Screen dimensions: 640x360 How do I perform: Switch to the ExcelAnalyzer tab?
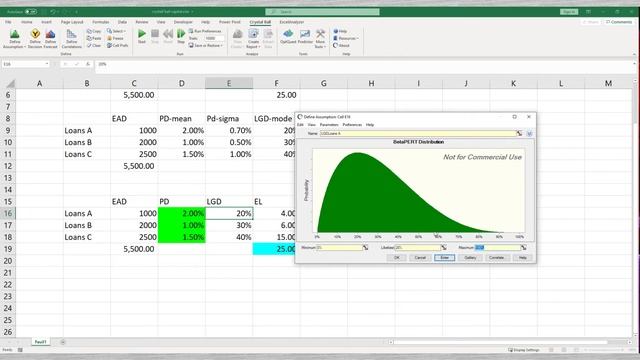coord(291,22)
